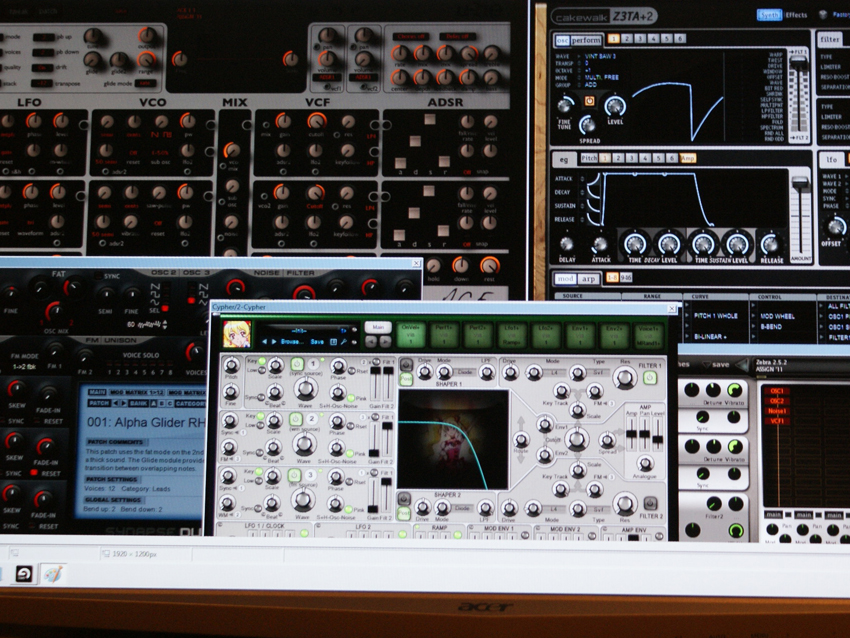Enable the SYNC checkbox in Dune oscillator
This screenshot has height=638, width=850.
[98, 276]
